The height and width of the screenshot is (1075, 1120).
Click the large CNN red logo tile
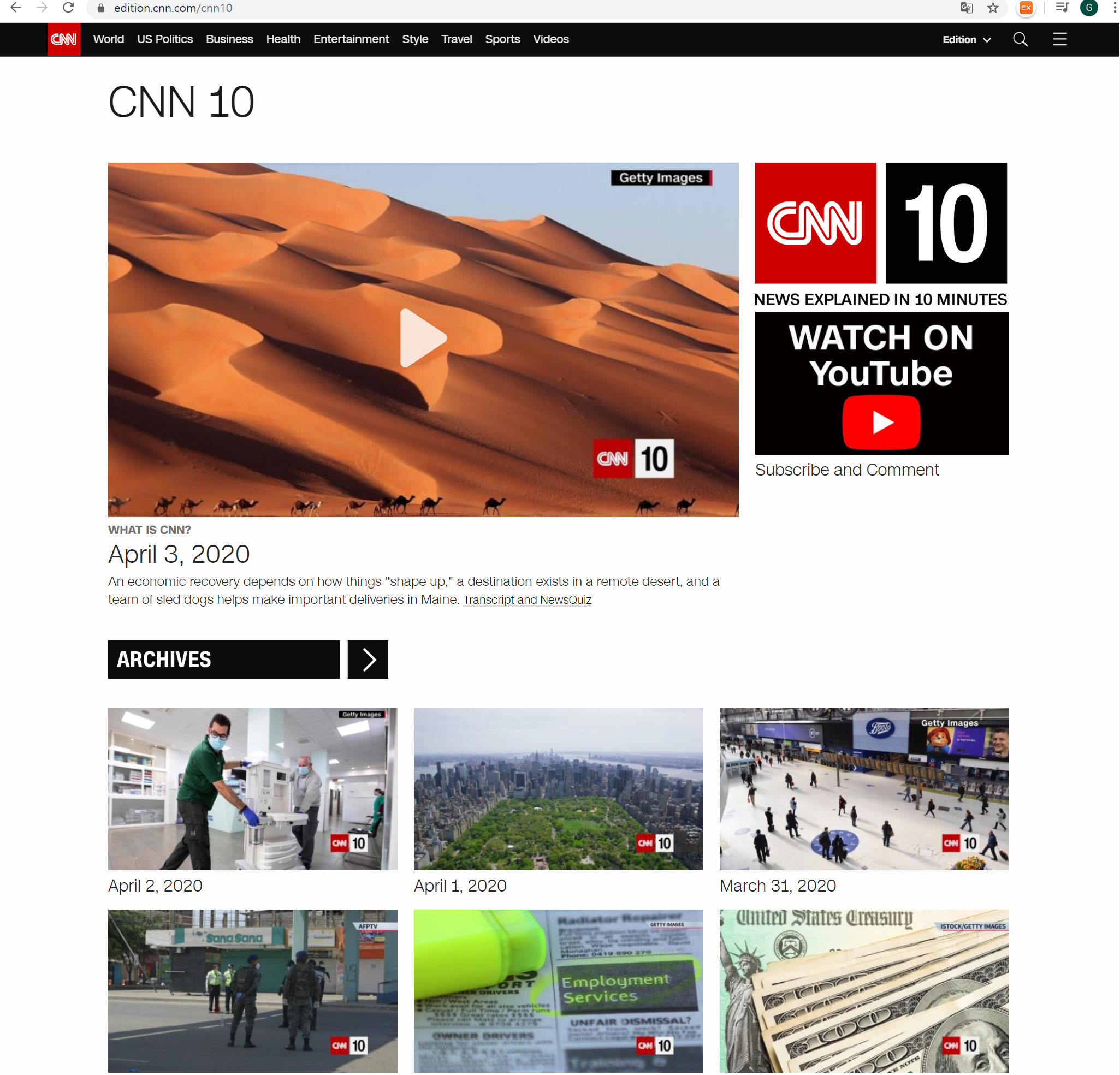click(x=815, y=223)
